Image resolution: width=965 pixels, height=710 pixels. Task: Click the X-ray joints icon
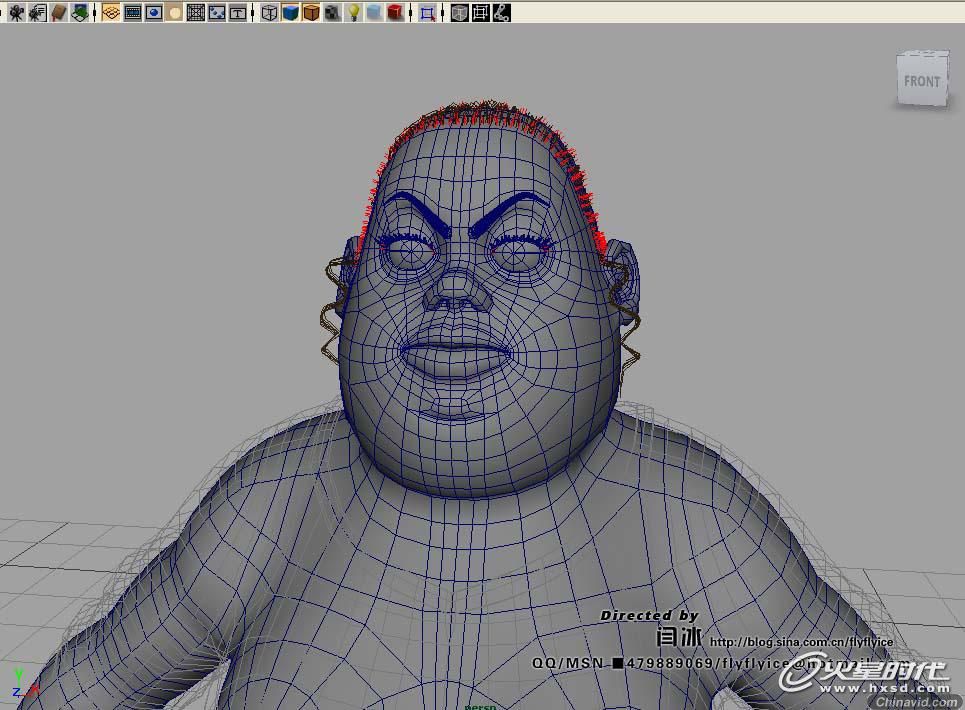(502, 12)
